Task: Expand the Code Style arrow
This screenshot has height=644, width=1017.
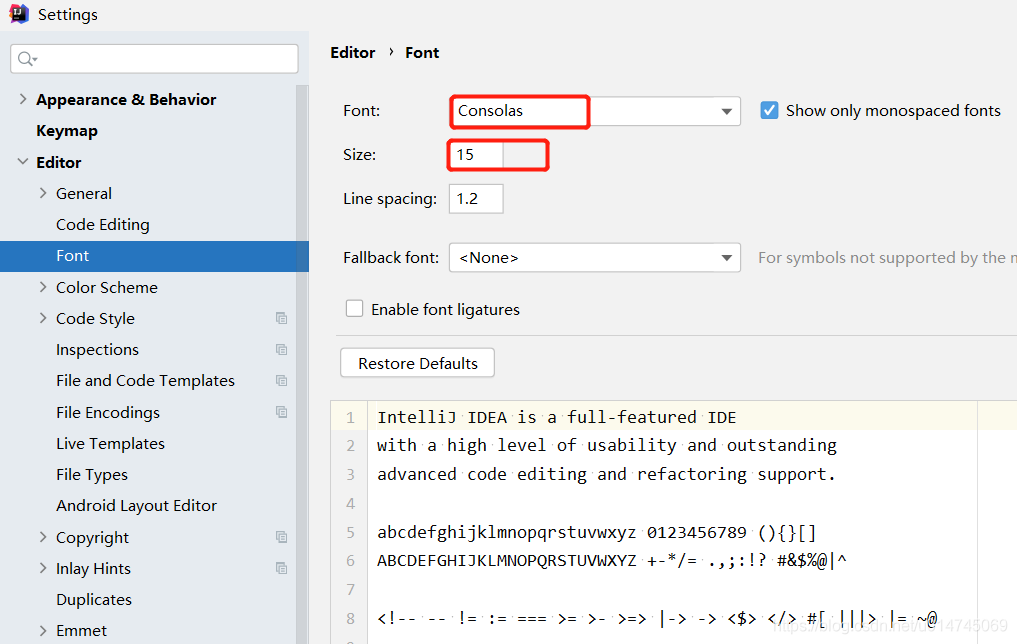Action: coord(43,318)
